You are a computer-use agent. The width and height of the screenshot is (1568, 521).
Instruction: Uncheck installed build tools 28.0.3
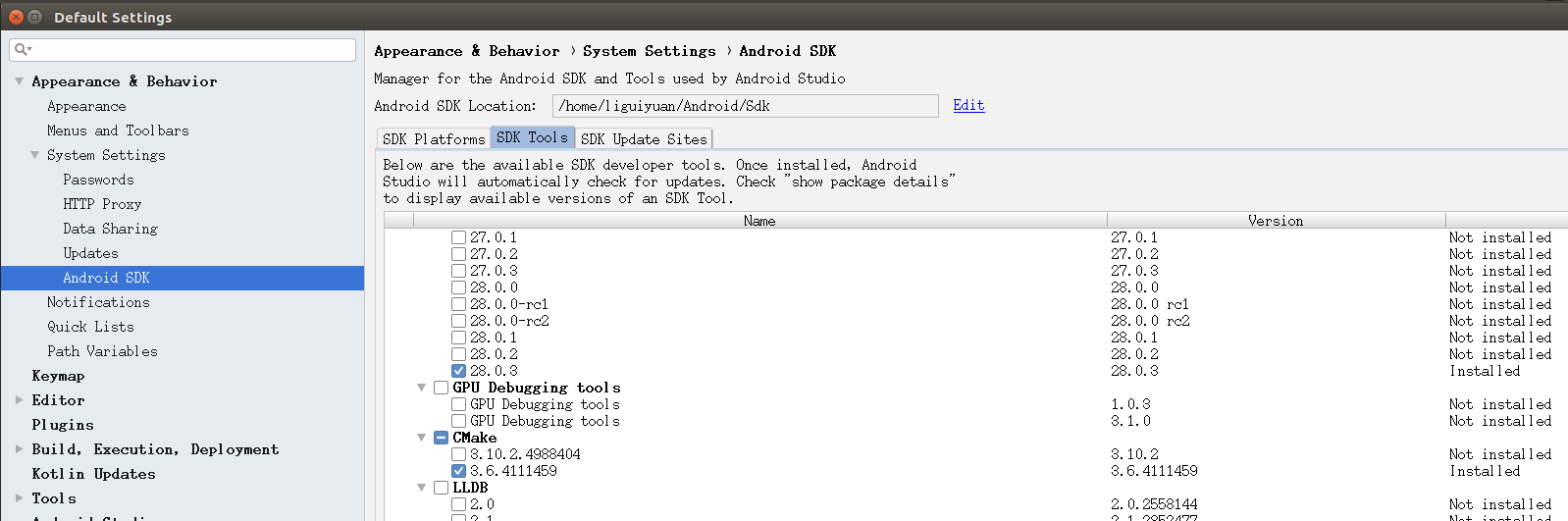tap(458, 371)
